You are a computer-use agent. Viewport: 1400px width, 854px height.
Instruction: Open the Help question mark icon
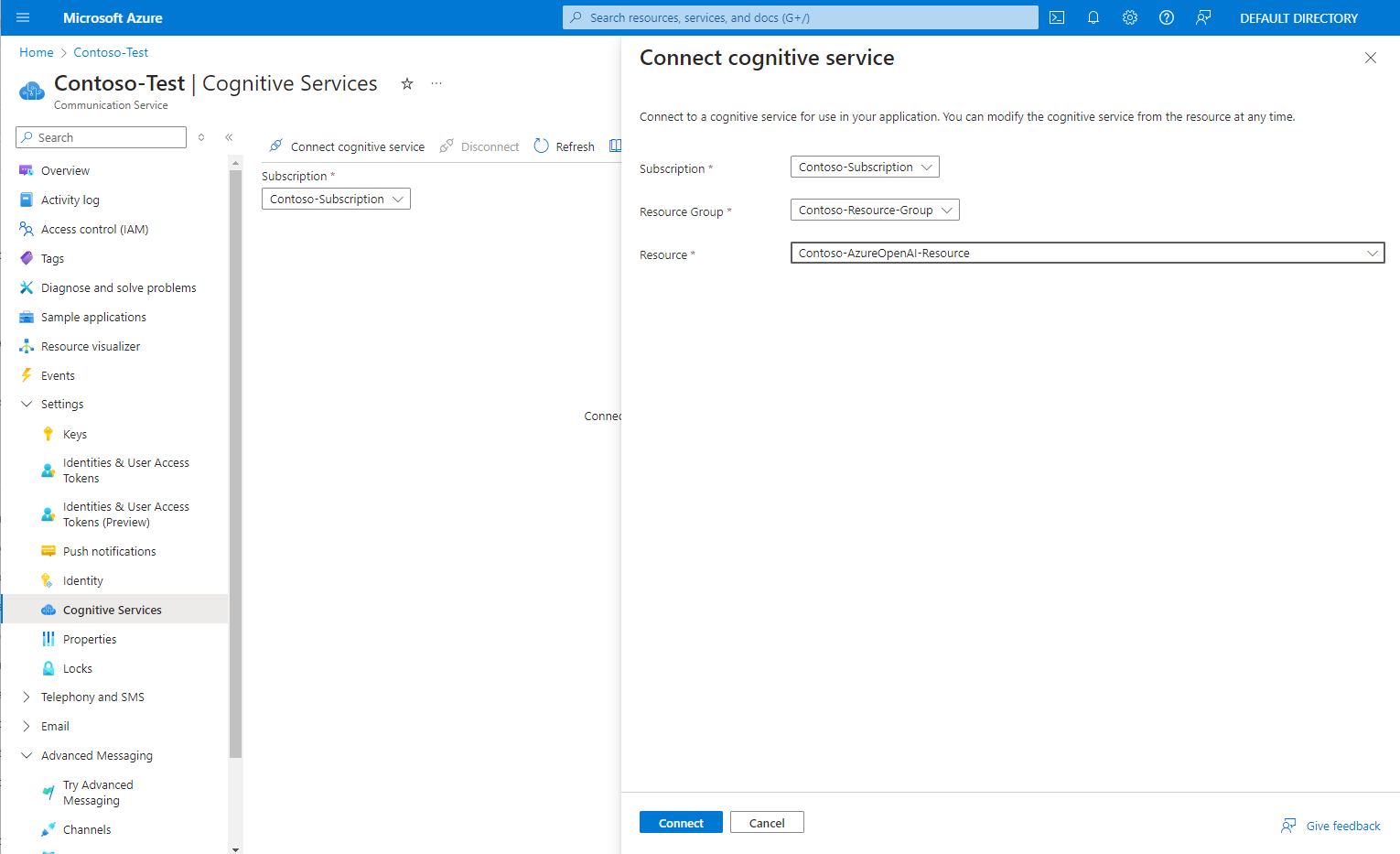click(1167, 17)
